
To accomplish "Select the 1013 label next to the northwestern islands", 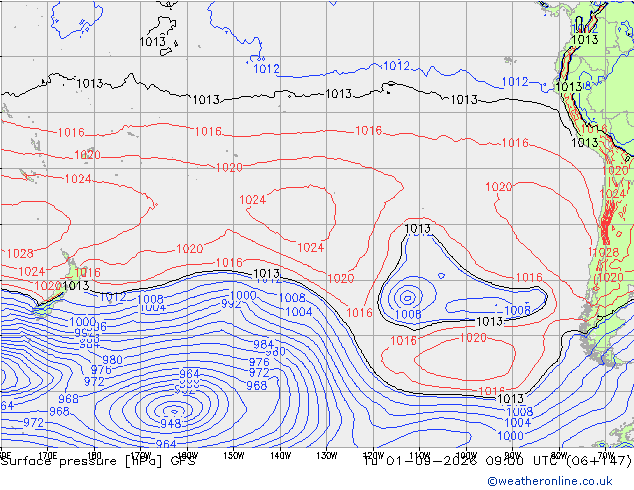I will click(152, 42).
